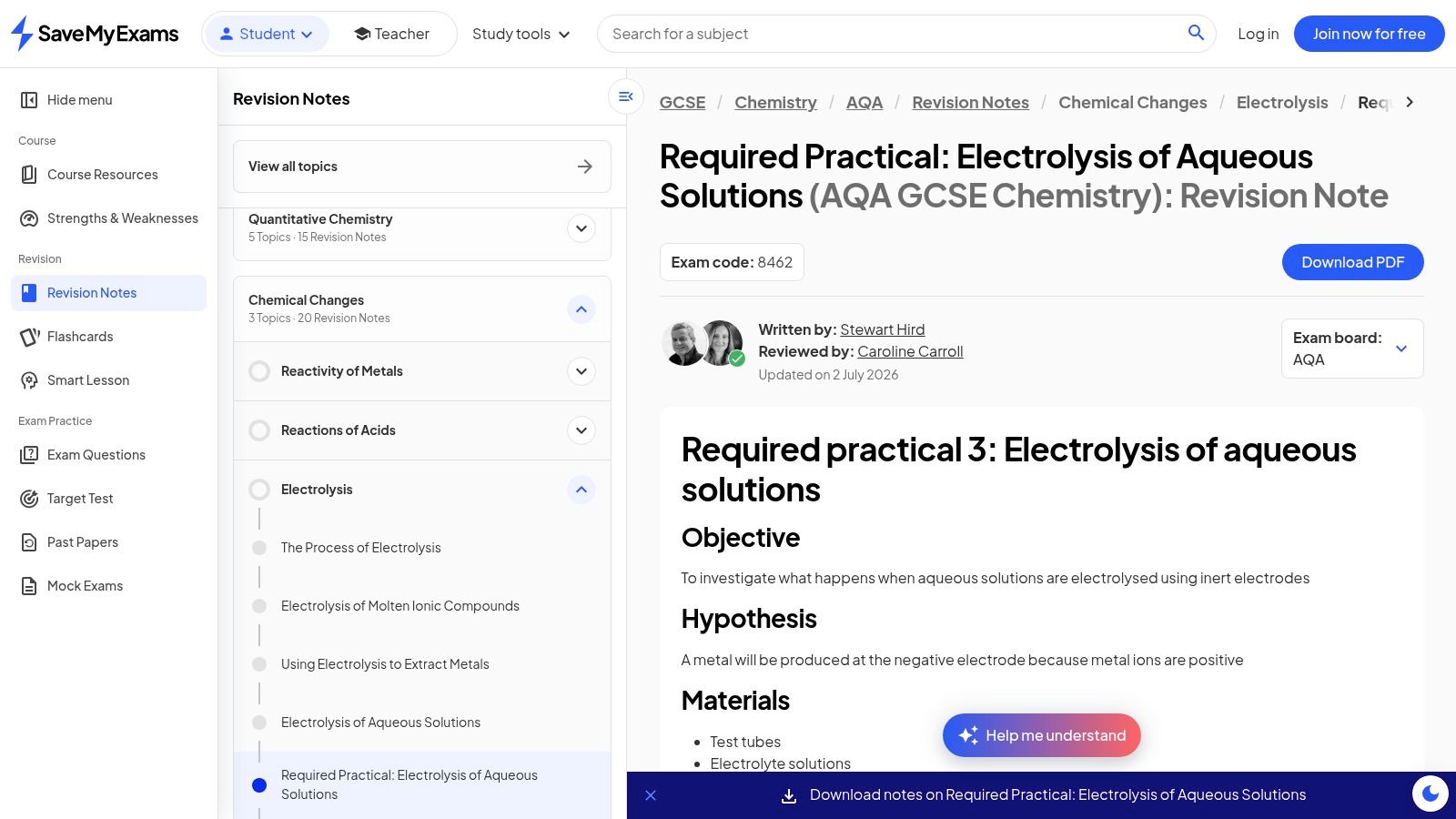Open Electrolysis of Aqueous Solutions note
Viewport: 1456px width, 819px height.
380,723
